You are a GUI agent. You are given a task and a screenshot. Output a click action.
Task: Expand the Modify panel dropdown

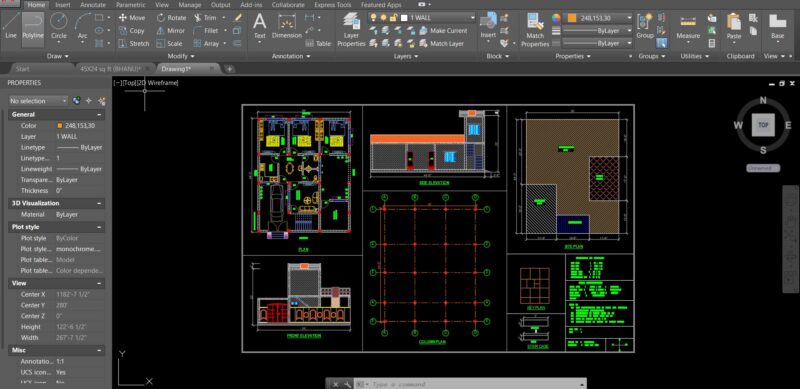[181, 56]
